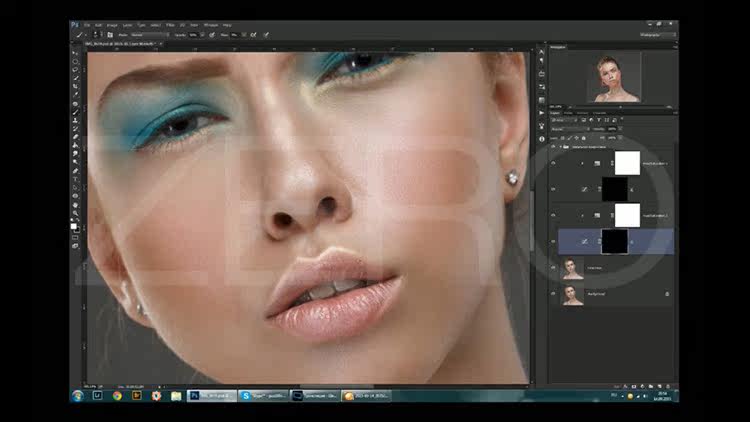Select the Crop tool
The height and width of the screenshot is (422, 750).
[x=75, y=87]
